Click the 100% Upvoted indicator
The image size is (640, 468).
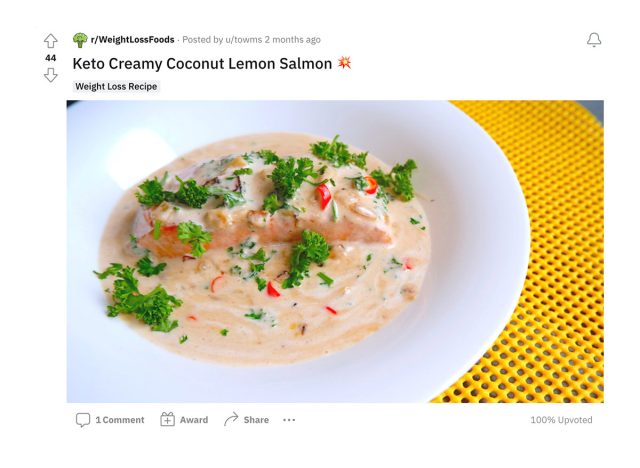point(561,420)
